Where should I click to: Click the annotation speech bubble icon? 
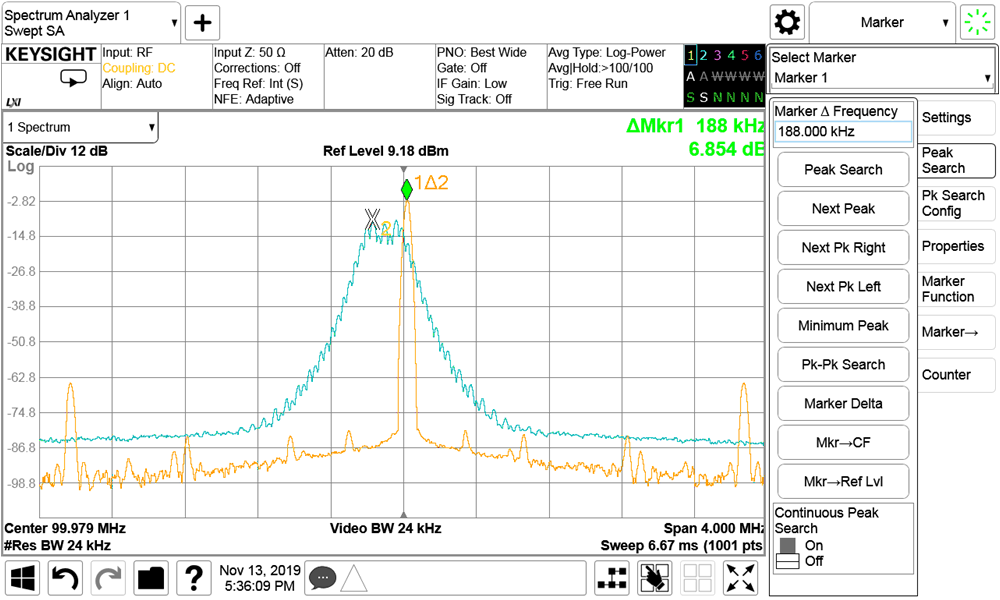(x=322, y=578)
